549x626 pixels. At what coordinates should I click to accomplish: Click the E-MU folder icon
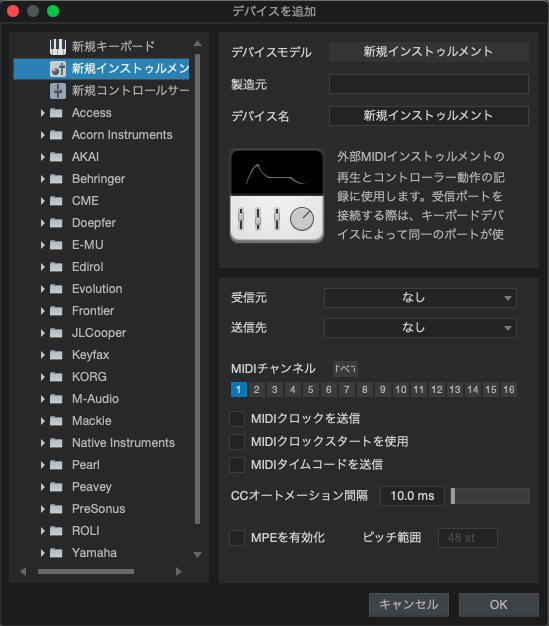56,245
